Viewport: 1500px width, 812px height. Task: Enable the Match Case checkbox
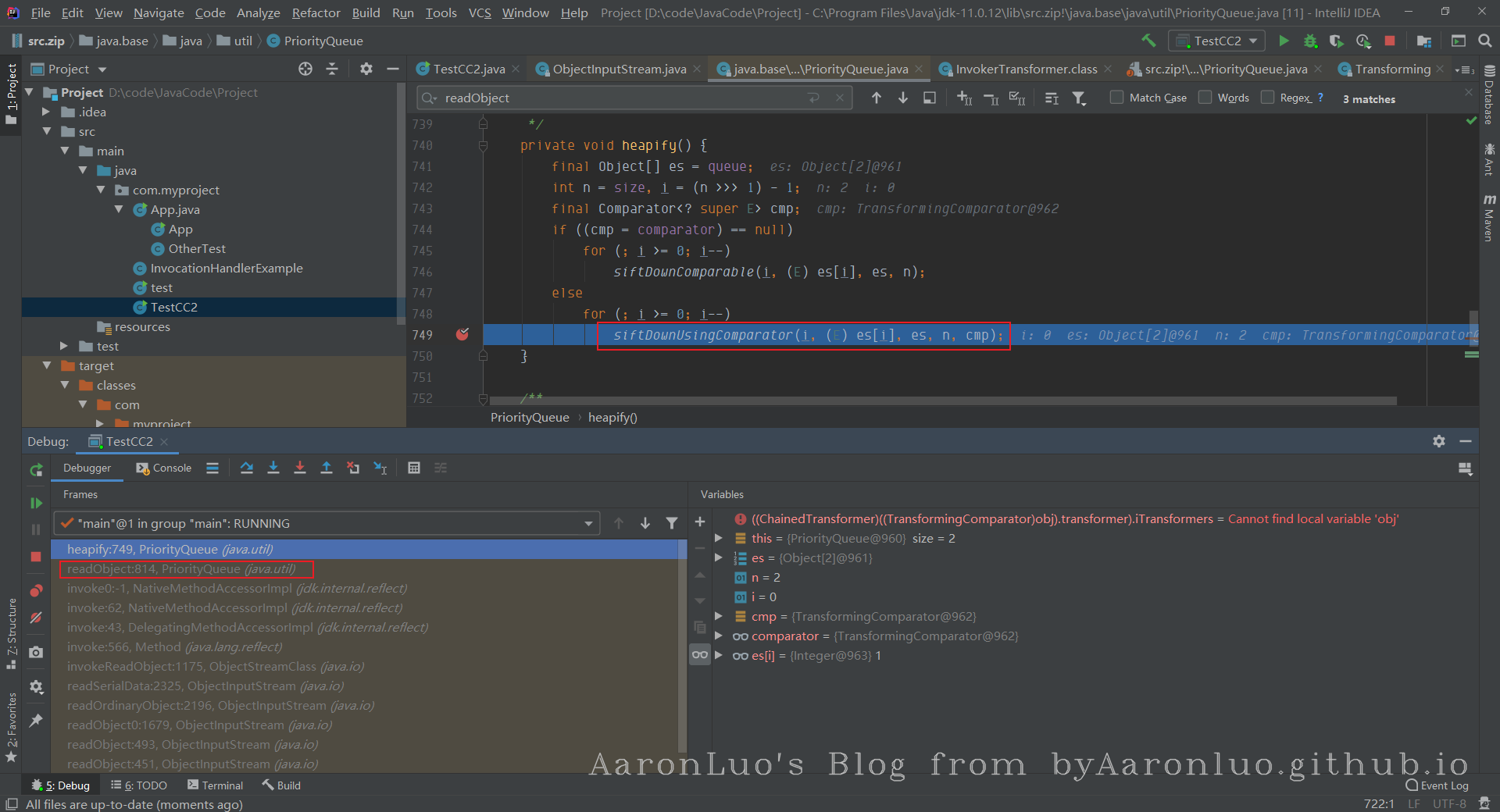click(1117, 98)
